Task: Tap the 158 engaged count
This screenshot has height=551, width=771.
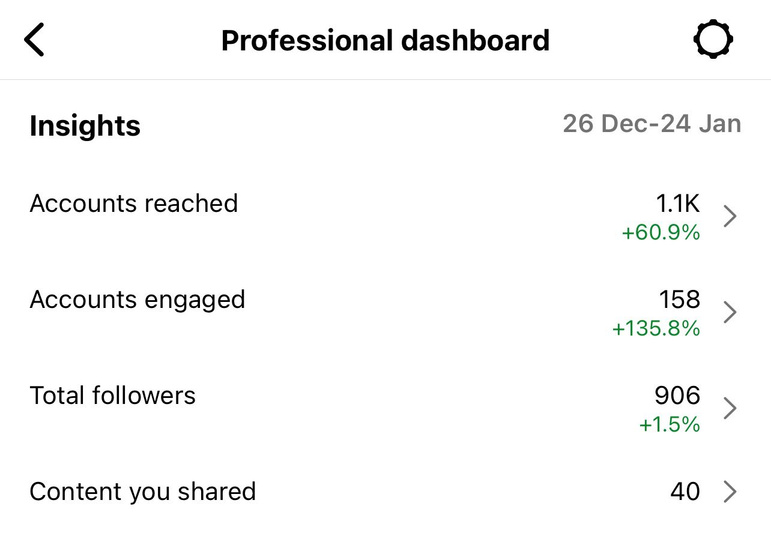Action: (680, 299)
